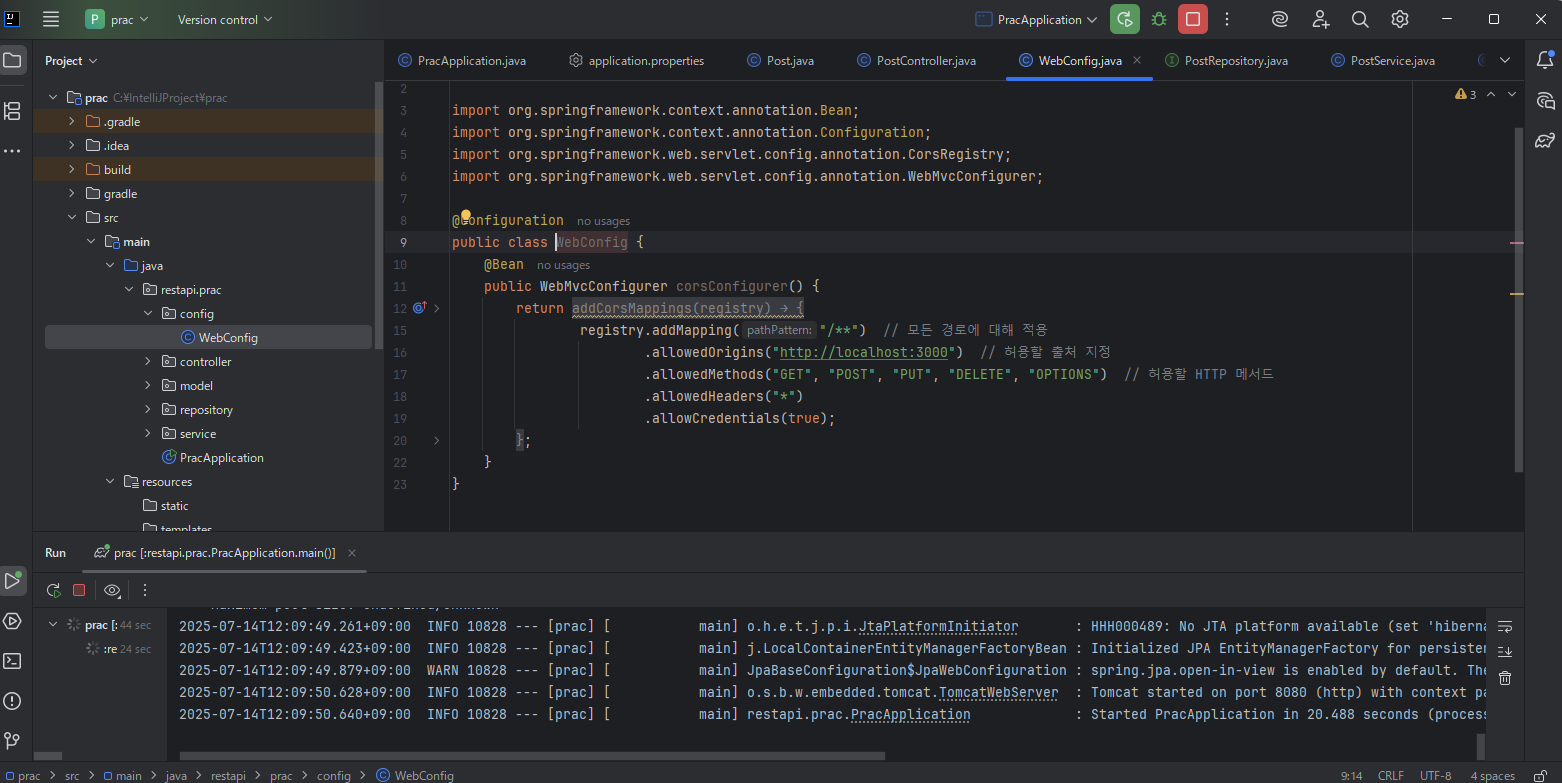Viewport: 1562px width, 783px height.
Task: Switch to PracApplication.java tab
Action: point(462,61)
